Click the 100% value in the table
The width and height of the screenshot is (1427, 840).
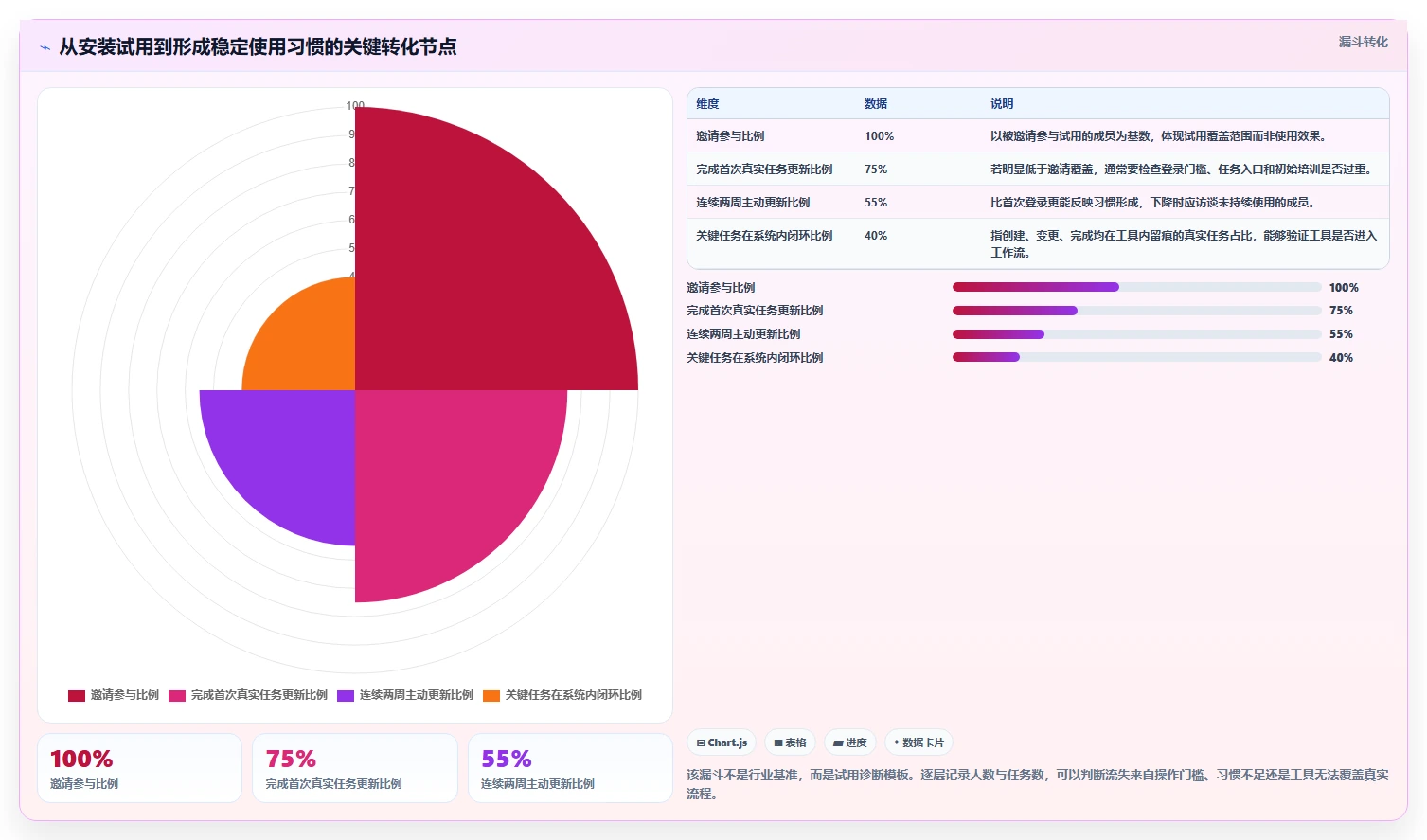pyautogui.click(x=879, y=136)
